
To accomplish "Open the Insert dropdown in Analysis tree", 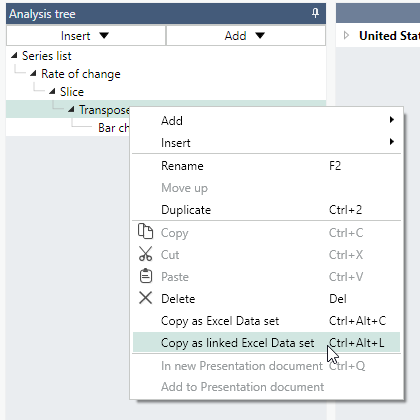I will 86,35.
